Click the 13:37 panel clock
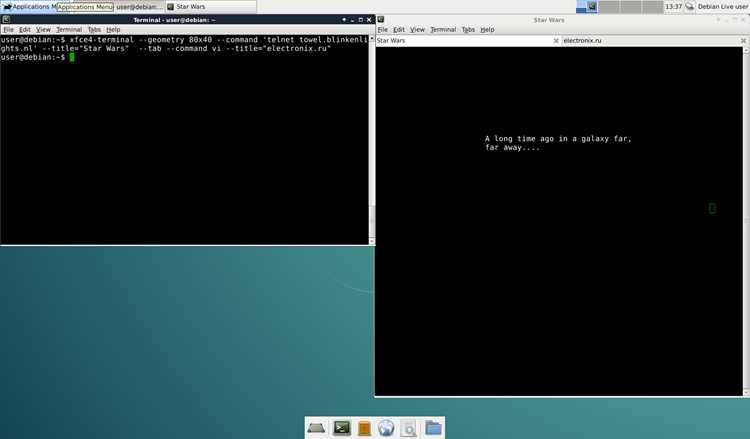The width and height of the screenshot is (750, 439). coord(673,7)
